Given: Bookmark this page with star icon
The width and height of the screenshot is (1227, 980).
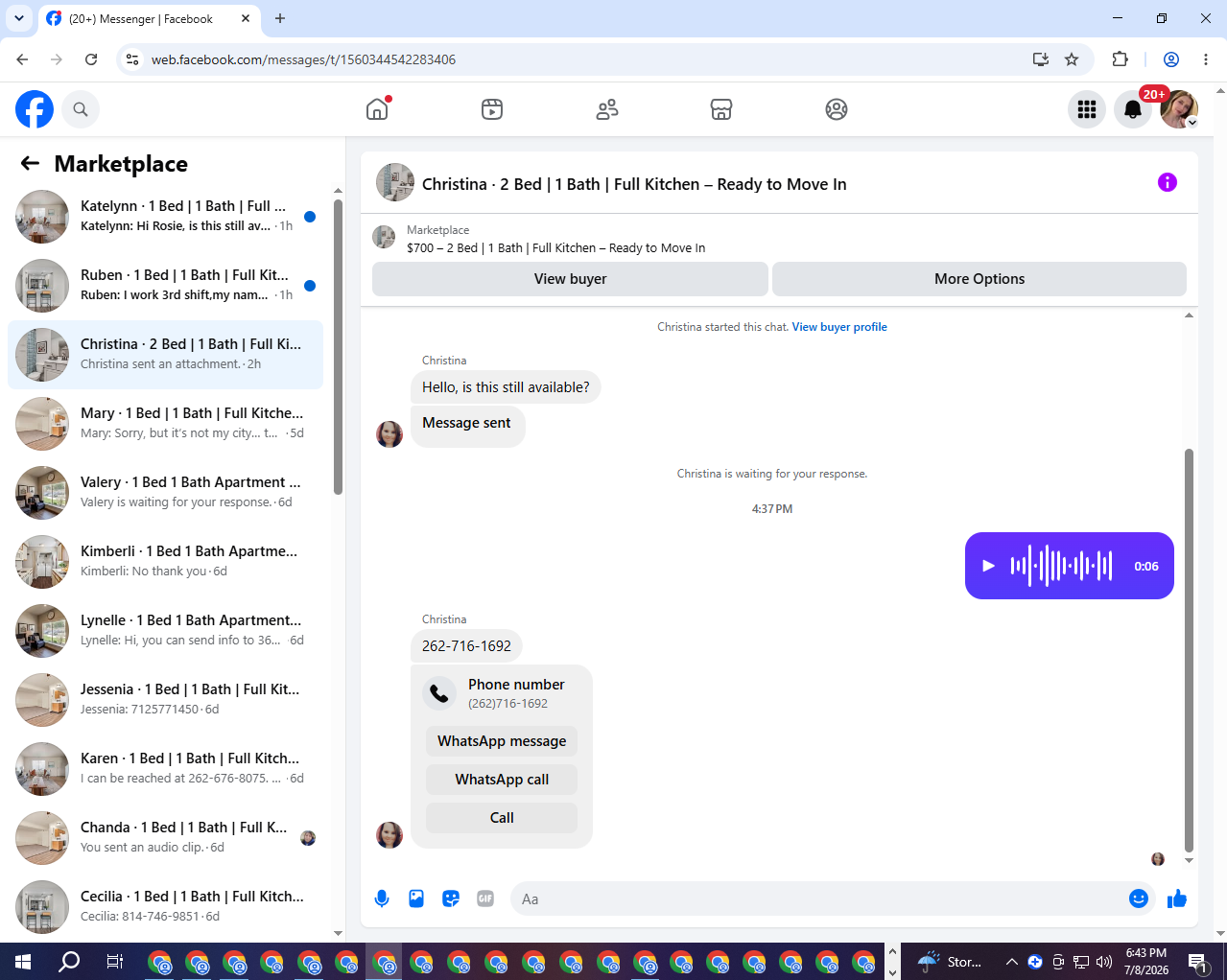Looking at the screenshot, I should pyautogui.click(x=1072, y=59).
